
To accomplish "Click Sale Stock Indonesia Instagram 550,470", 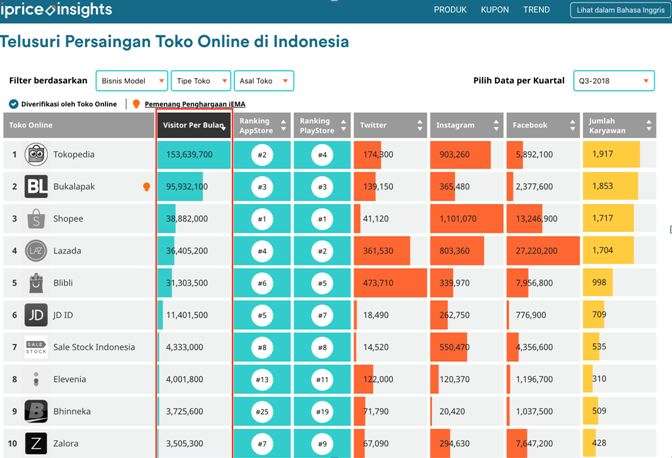I will coord(454,347).
